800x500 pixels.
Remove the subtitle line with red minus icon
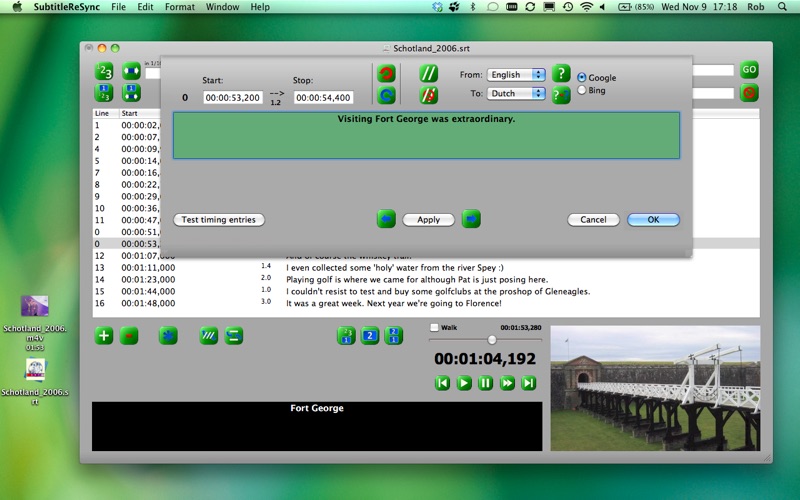129,336
